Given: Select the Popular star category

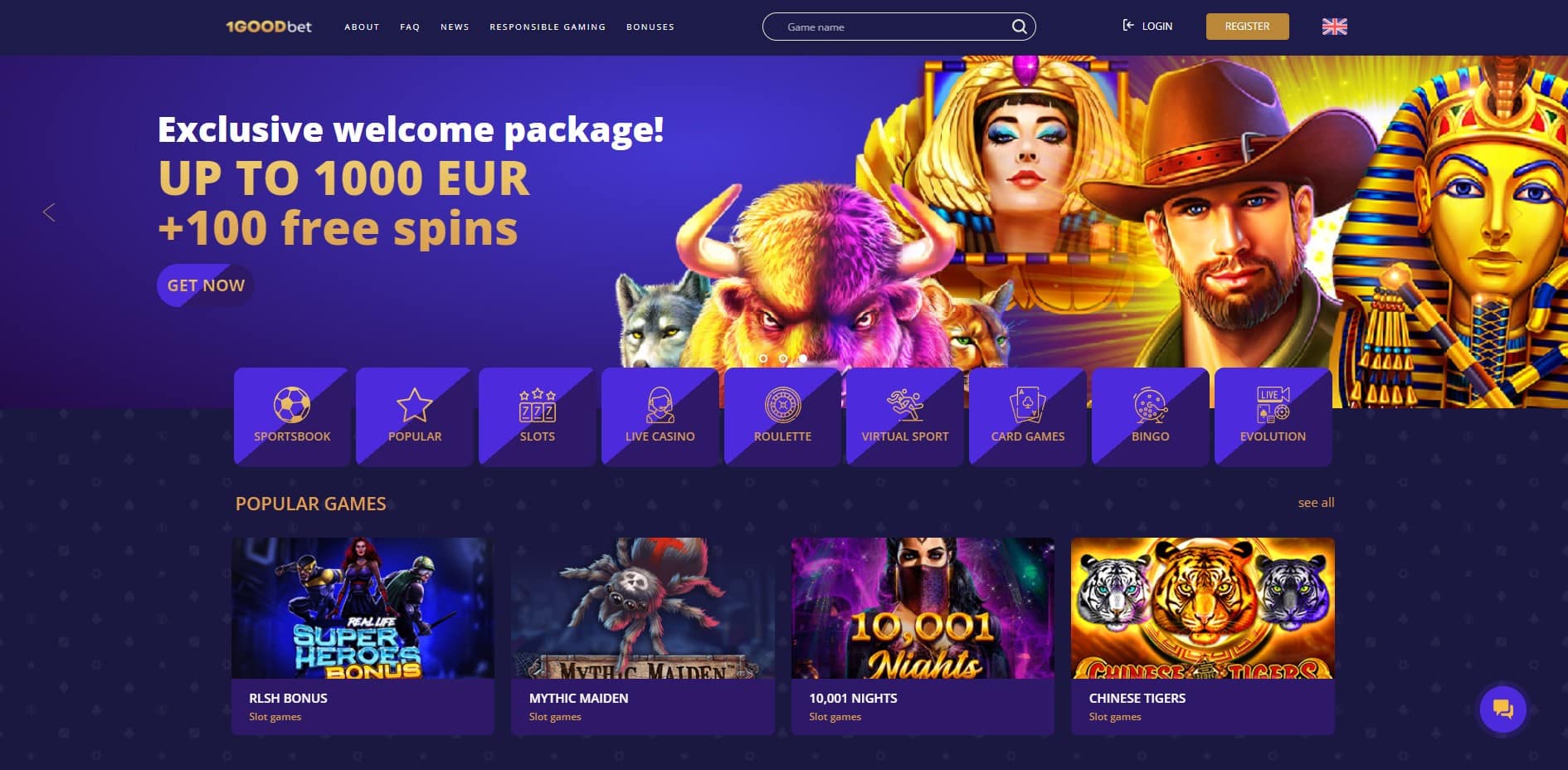Looking at the screenshot, I should click(415, 417).
